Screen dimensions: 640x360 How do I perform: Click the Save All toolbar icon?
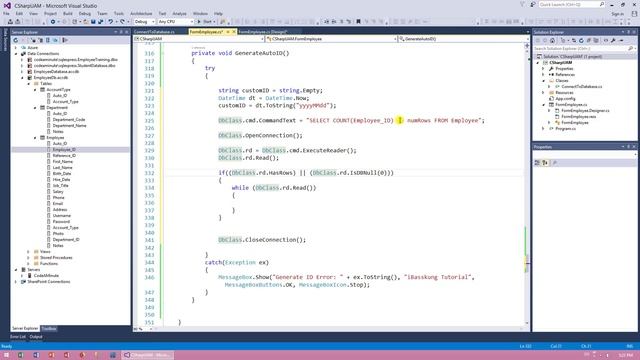tap(100, 22)
